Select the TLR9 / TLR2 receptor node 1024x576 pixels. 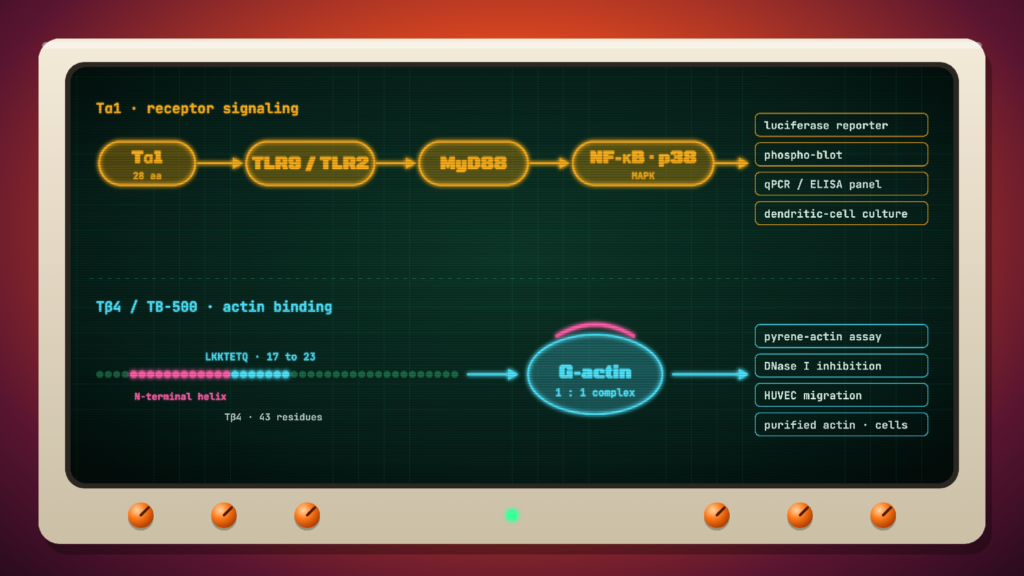tap(310, 163)
